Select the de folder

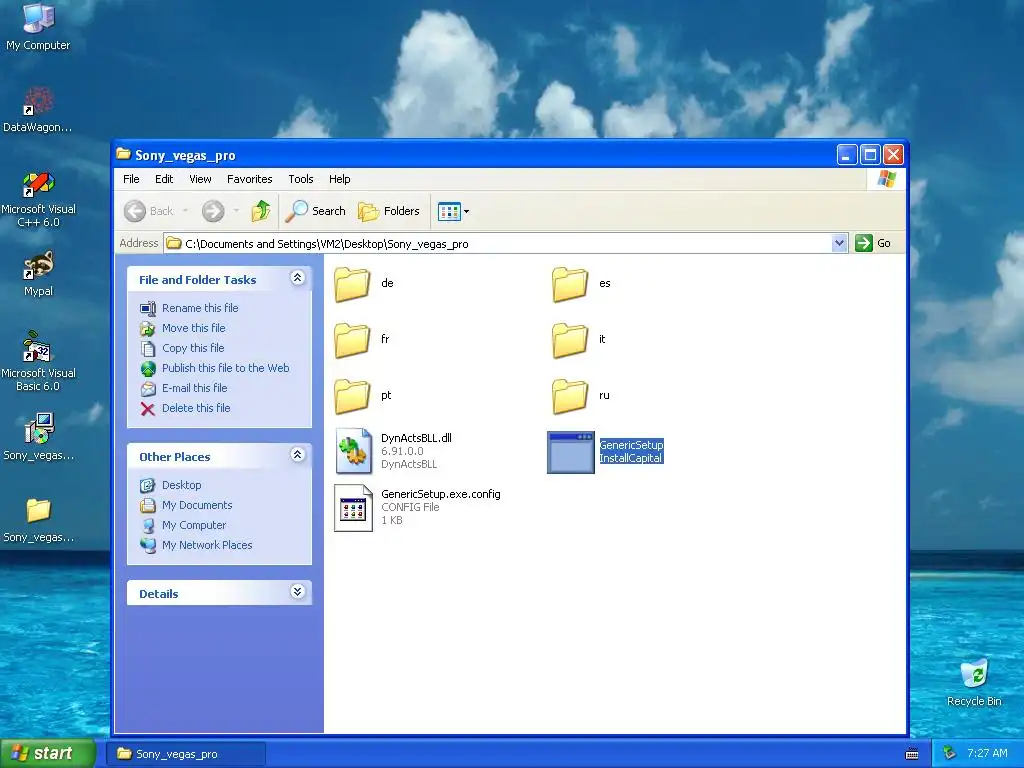click(353, 285)
